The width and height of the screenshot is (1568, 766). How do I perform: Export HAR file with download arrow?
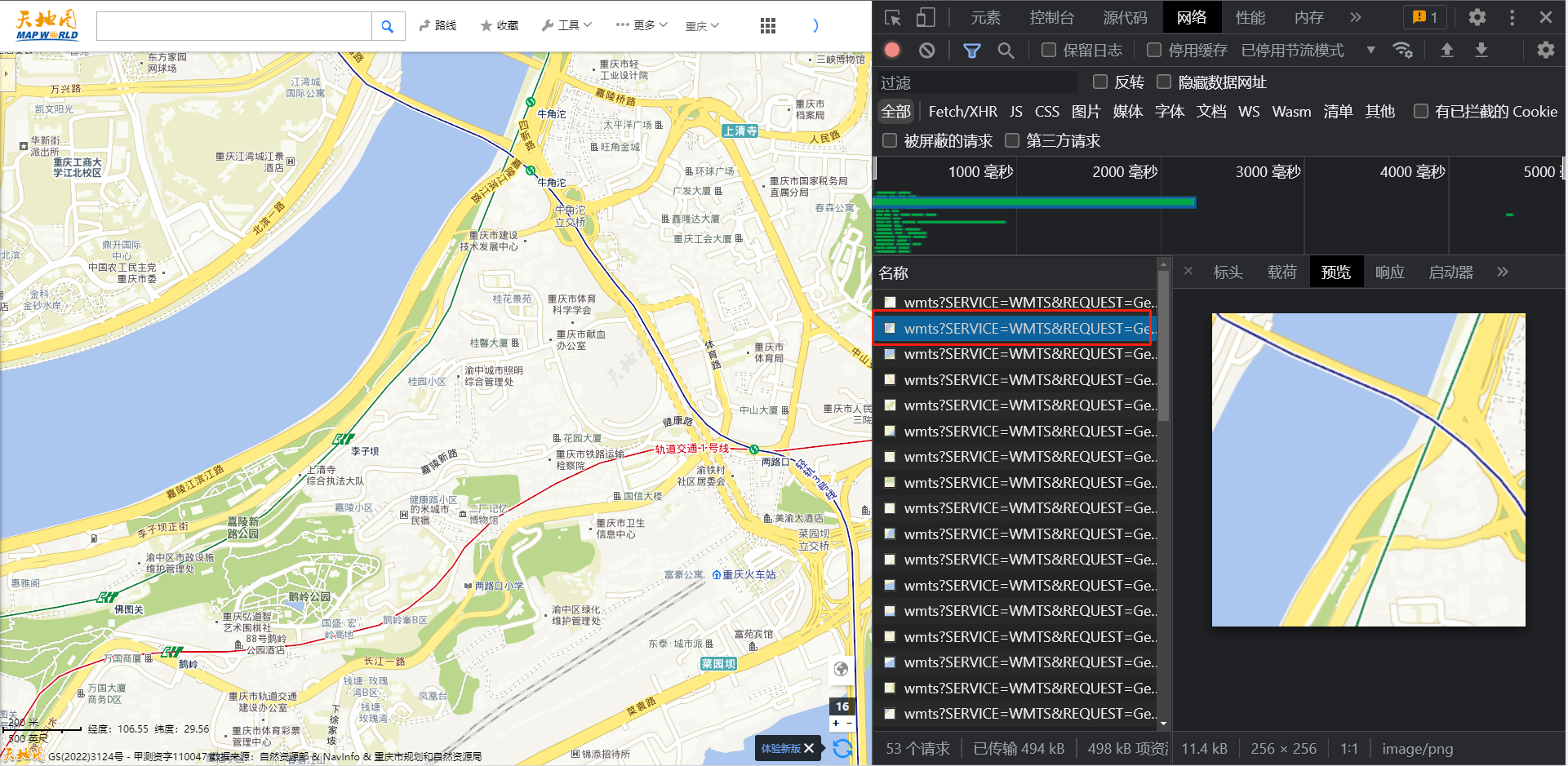coord(1481,51)
